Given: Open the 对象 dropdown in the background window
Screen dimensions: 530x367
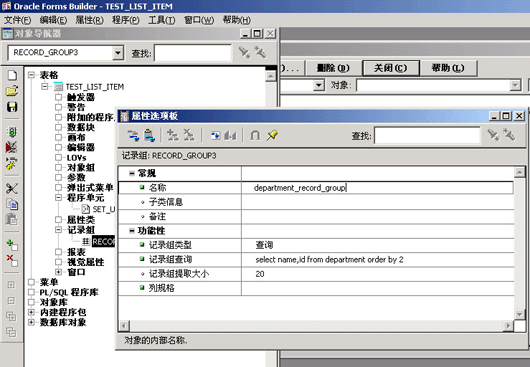Looking at the screenshot, I should click(x=515, y=85).
